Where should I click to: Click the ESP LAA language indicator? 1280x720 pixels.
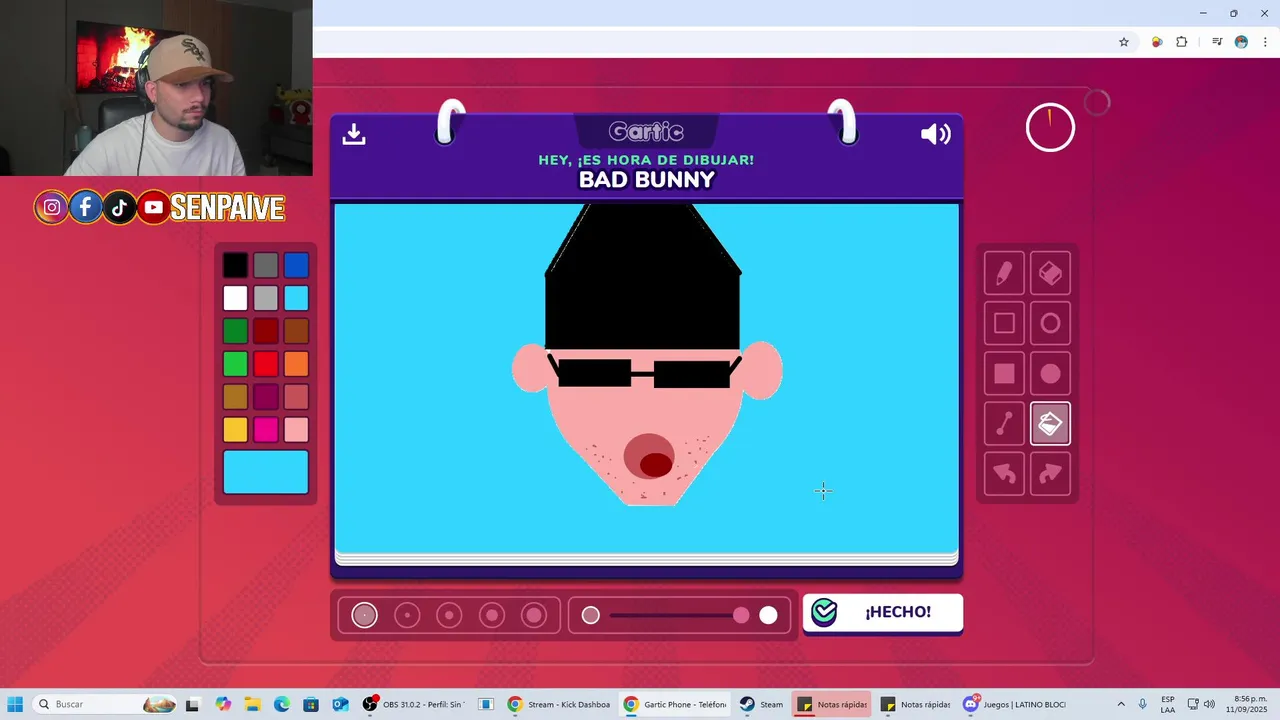(1168, 704)
